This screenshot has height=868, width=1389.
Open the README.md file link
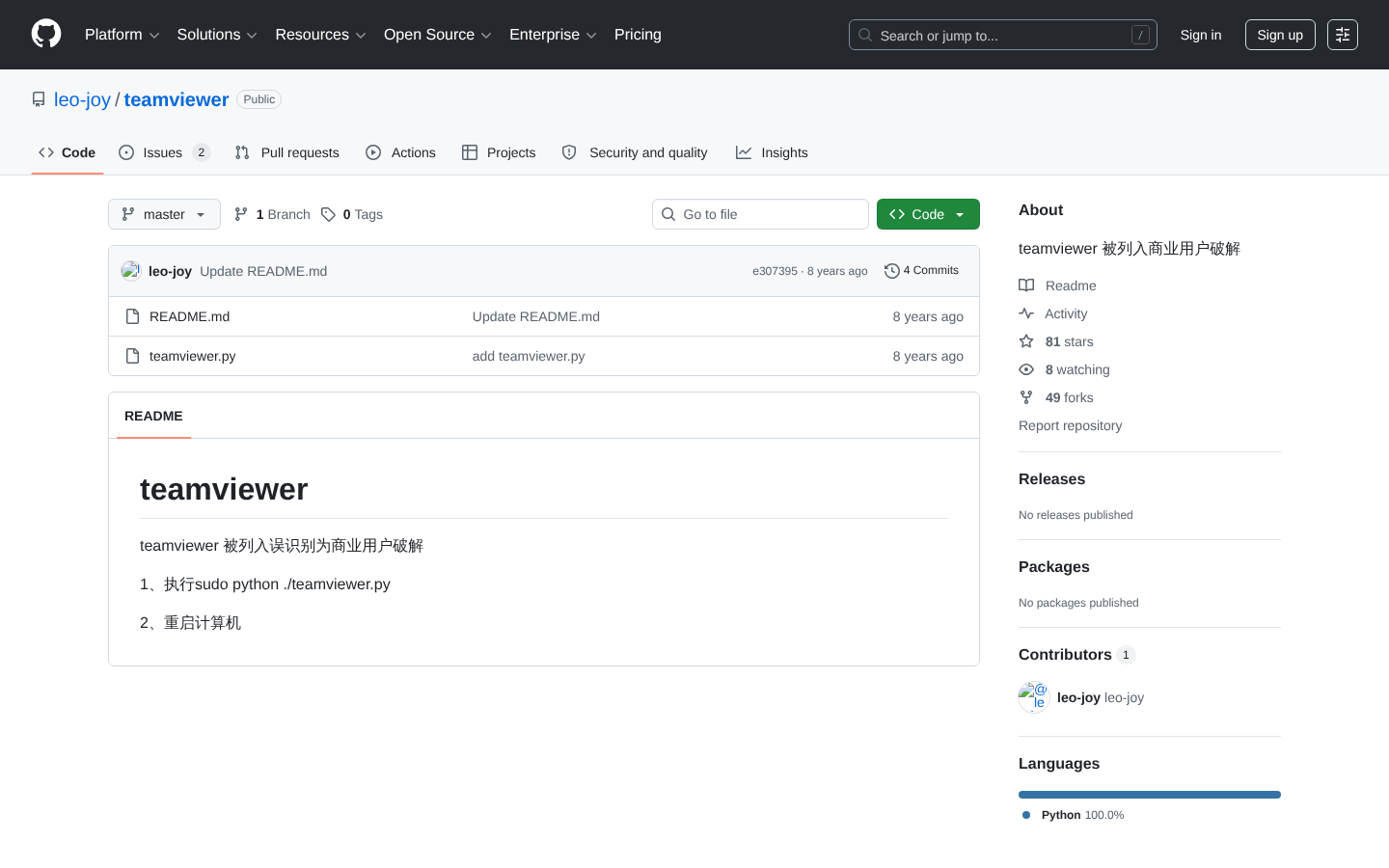point(189,316)
